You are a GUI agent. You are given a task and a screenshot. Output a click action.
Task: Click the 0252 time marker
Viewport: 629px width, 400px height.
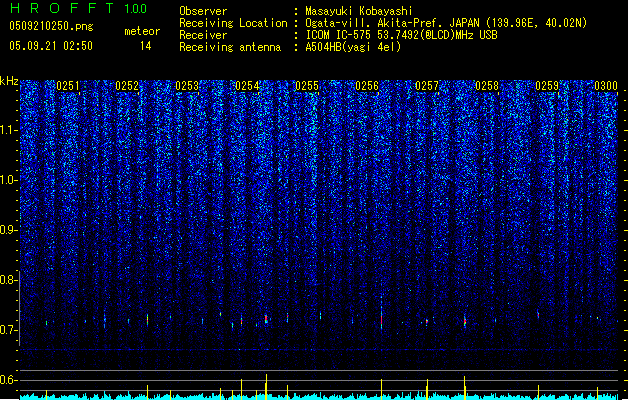(127, 86)
